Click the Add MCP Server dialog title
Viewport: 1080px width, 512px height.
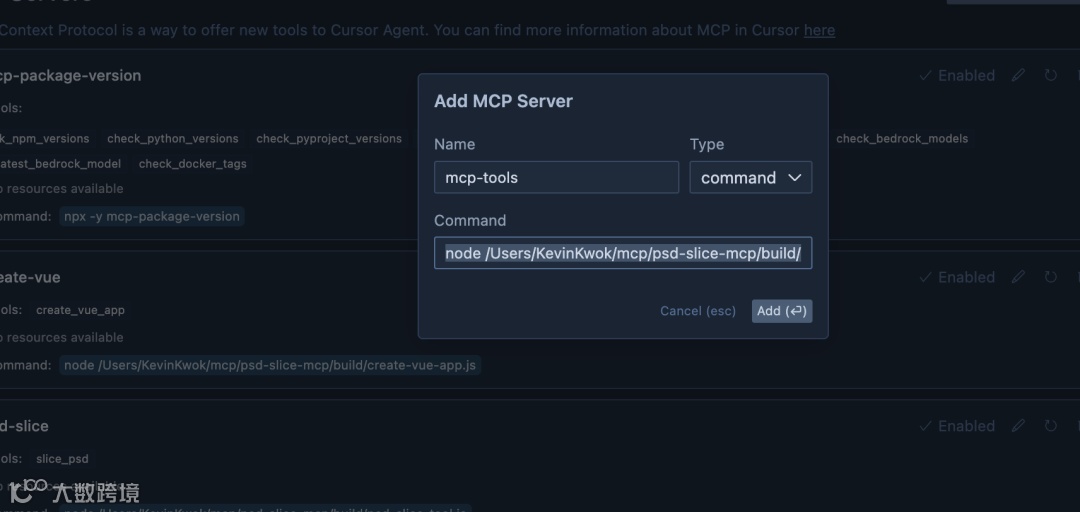click(503, 101)
